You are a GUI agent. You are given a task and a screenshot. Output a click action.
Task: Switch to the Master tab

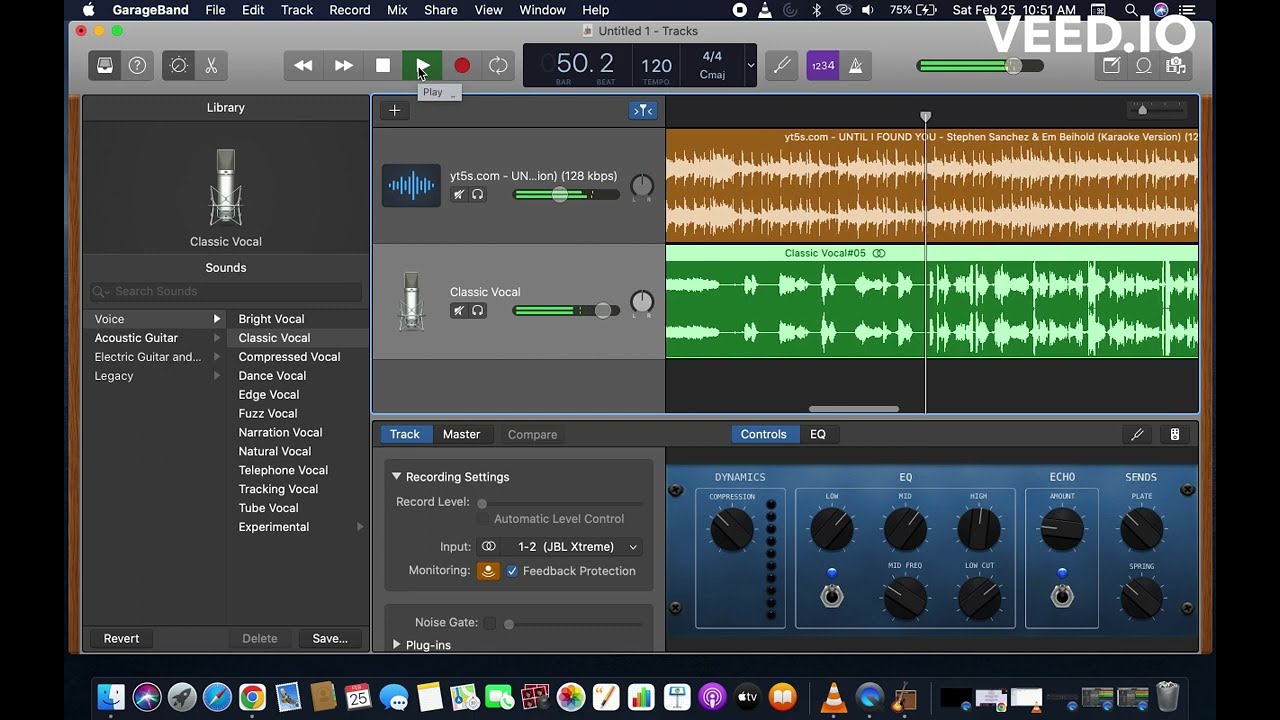click(461, 434)
